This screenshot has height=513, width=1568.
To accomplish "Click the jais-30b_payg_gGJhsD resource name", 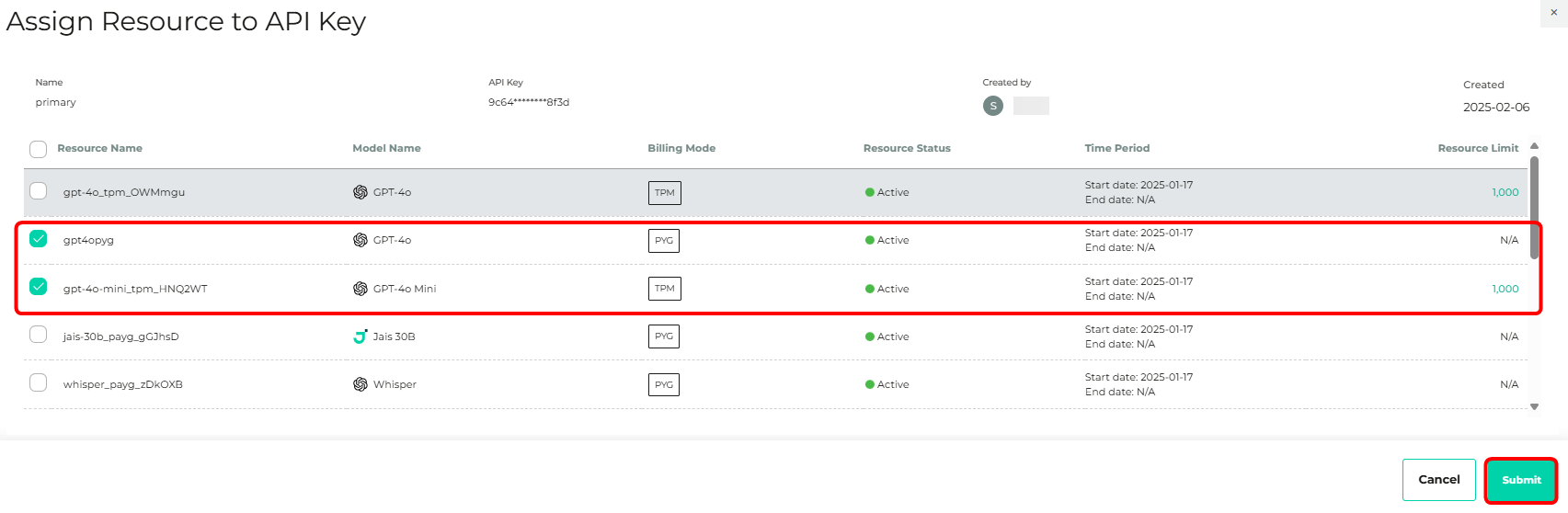I will (121, 336).
